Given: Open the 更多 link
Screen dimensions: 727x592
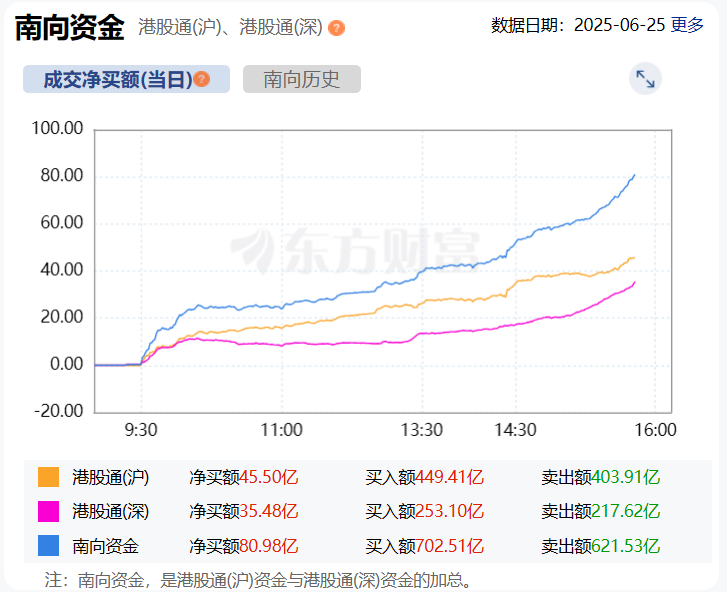Looking at the screenshot, I should 687,25.
